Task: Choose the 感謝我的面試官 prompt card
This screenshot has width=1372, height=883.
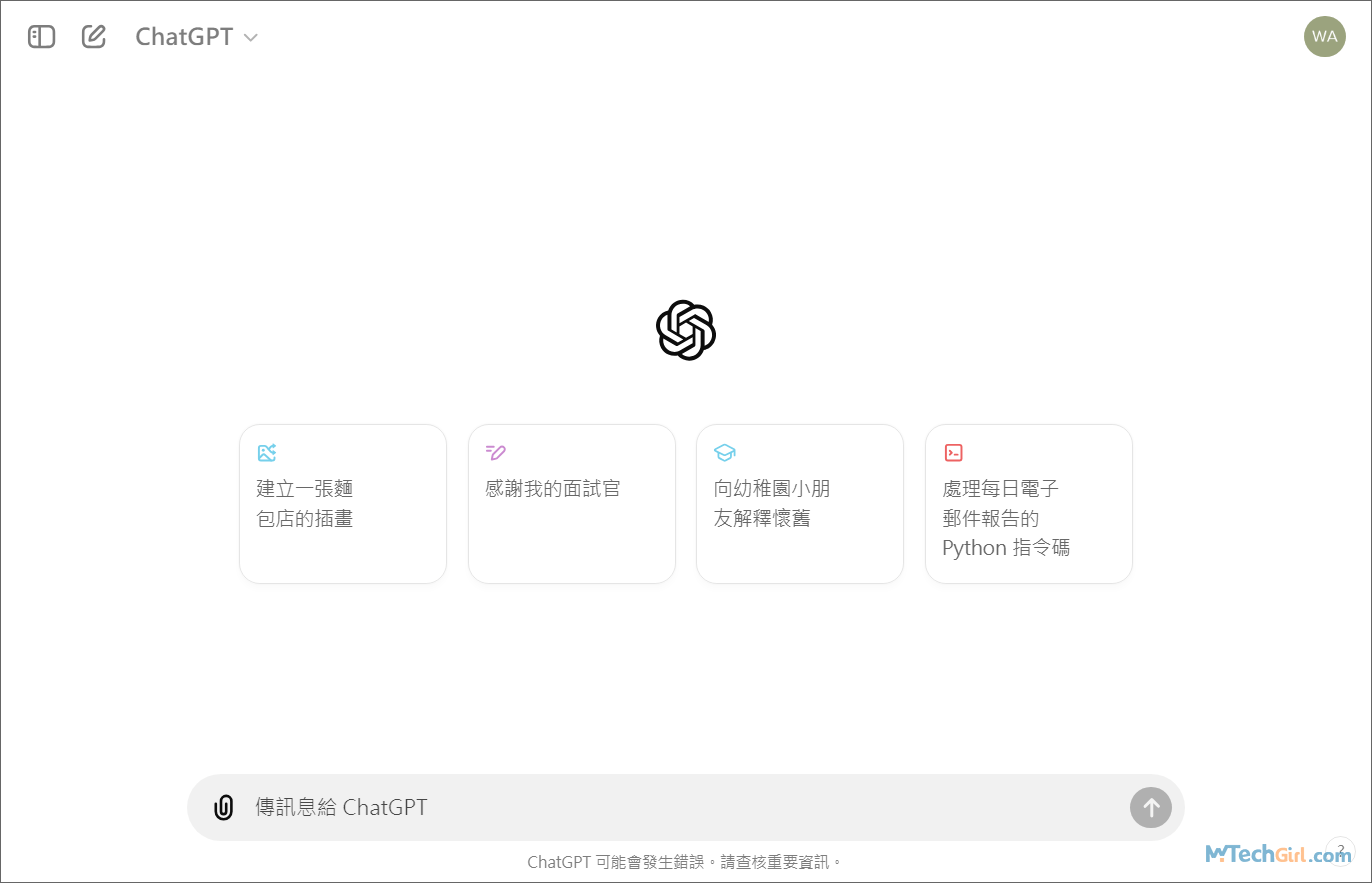Action: (571, 515)
